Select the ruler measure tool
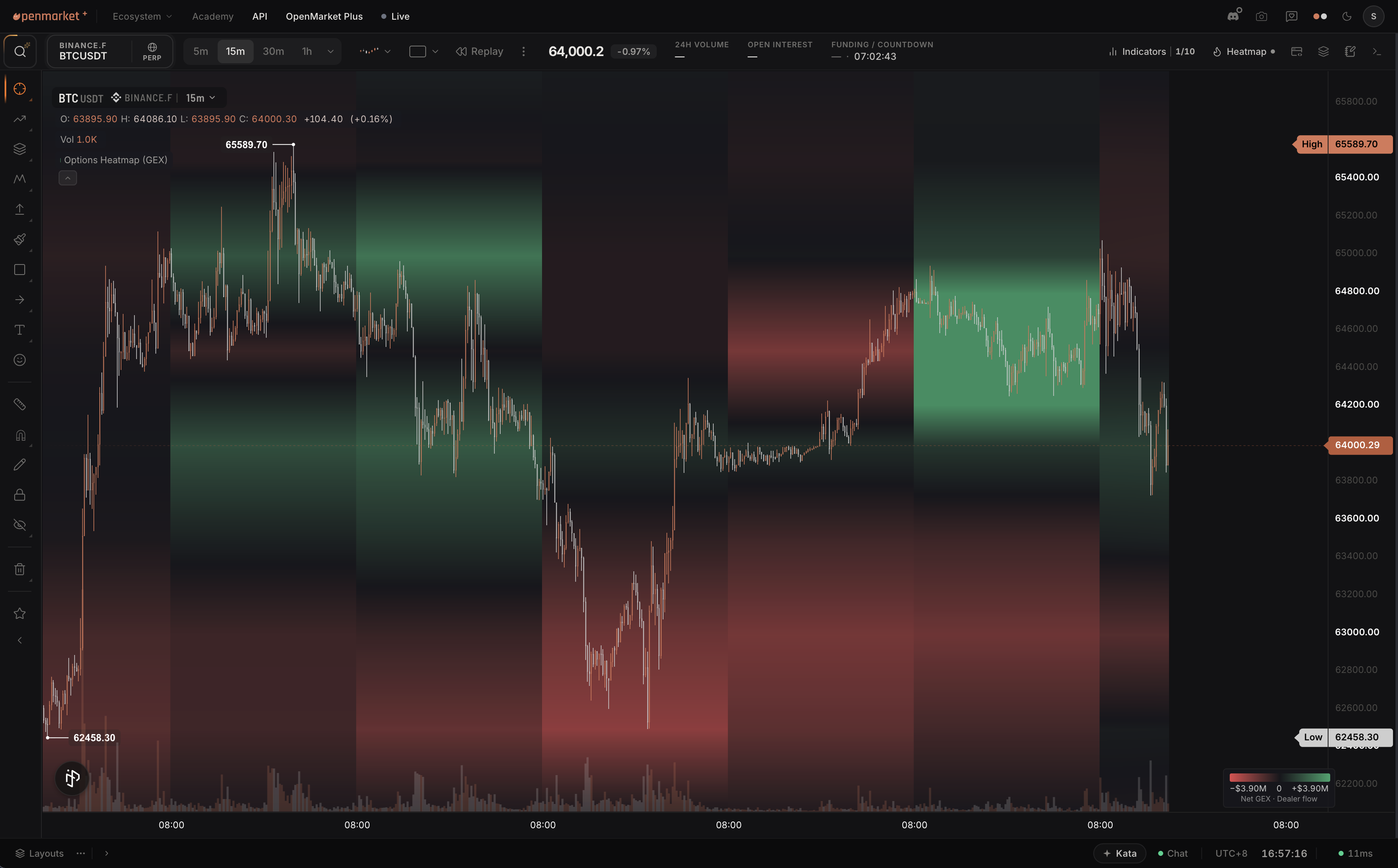Image resolution: width=1398 pixels, height=868 pixels. [20, 404]
